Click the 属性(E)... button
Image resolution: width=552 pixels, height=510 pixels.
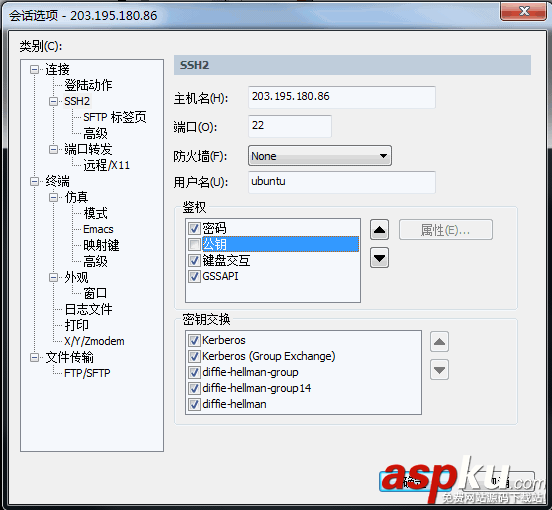click(446, 230)
